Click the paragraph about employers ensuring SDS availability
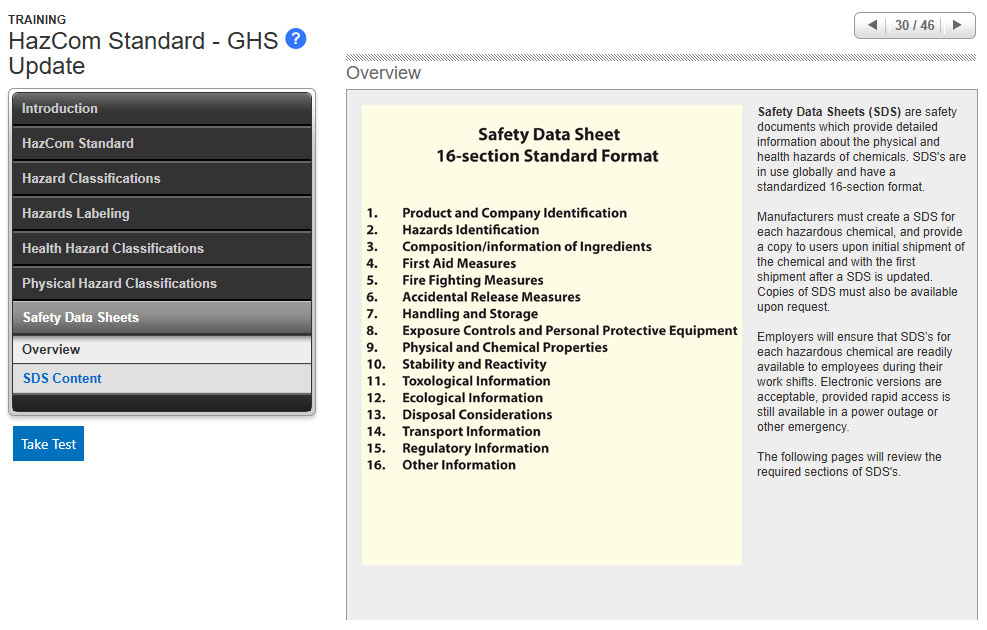This screenshot has width=987, height=630. tap(856, 382)
